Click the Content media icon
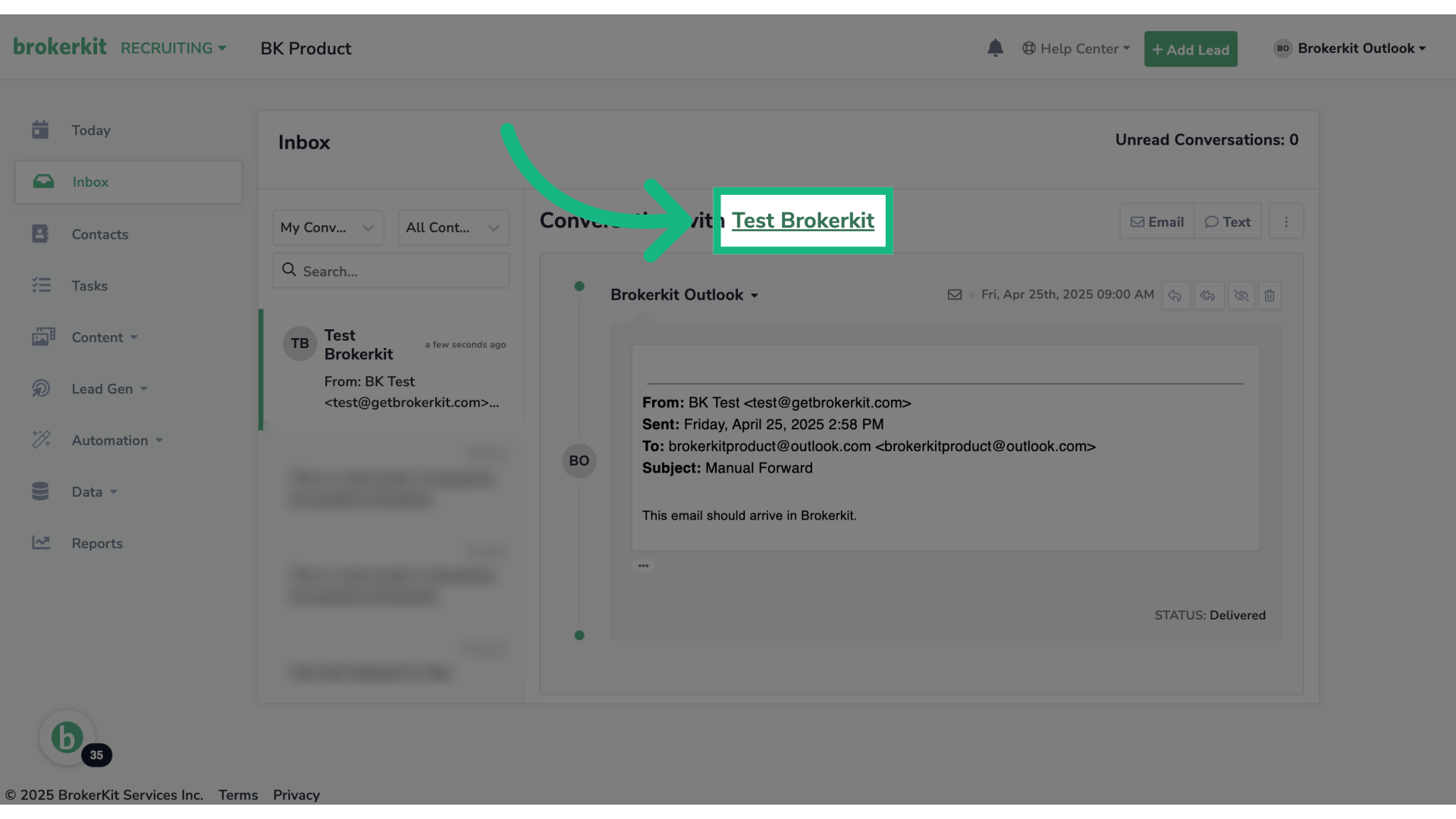 click(43, 337)
